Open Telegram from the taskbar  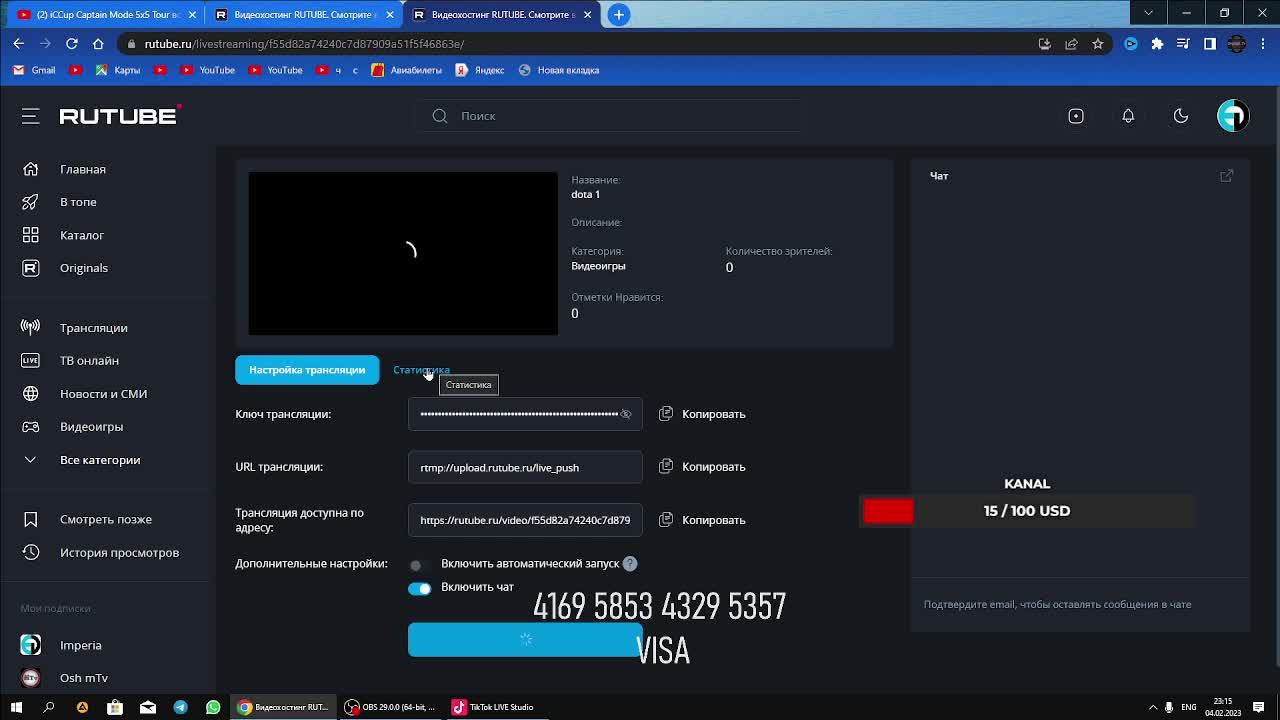pyautogui.click(x=180, y=707)
